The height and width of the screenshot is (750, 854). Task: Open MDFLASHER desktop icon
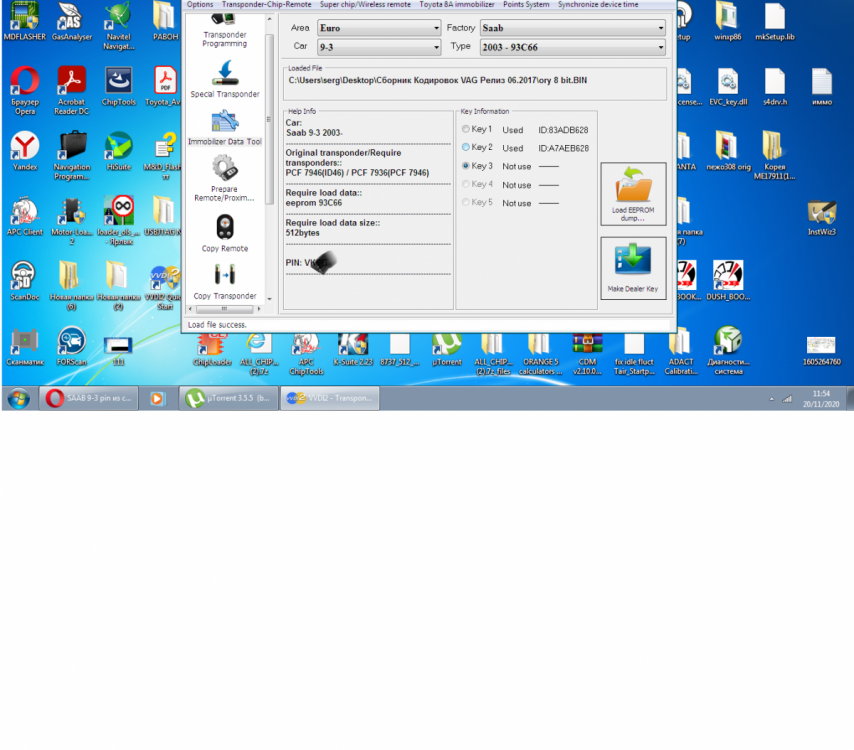(x=25, y=22)
